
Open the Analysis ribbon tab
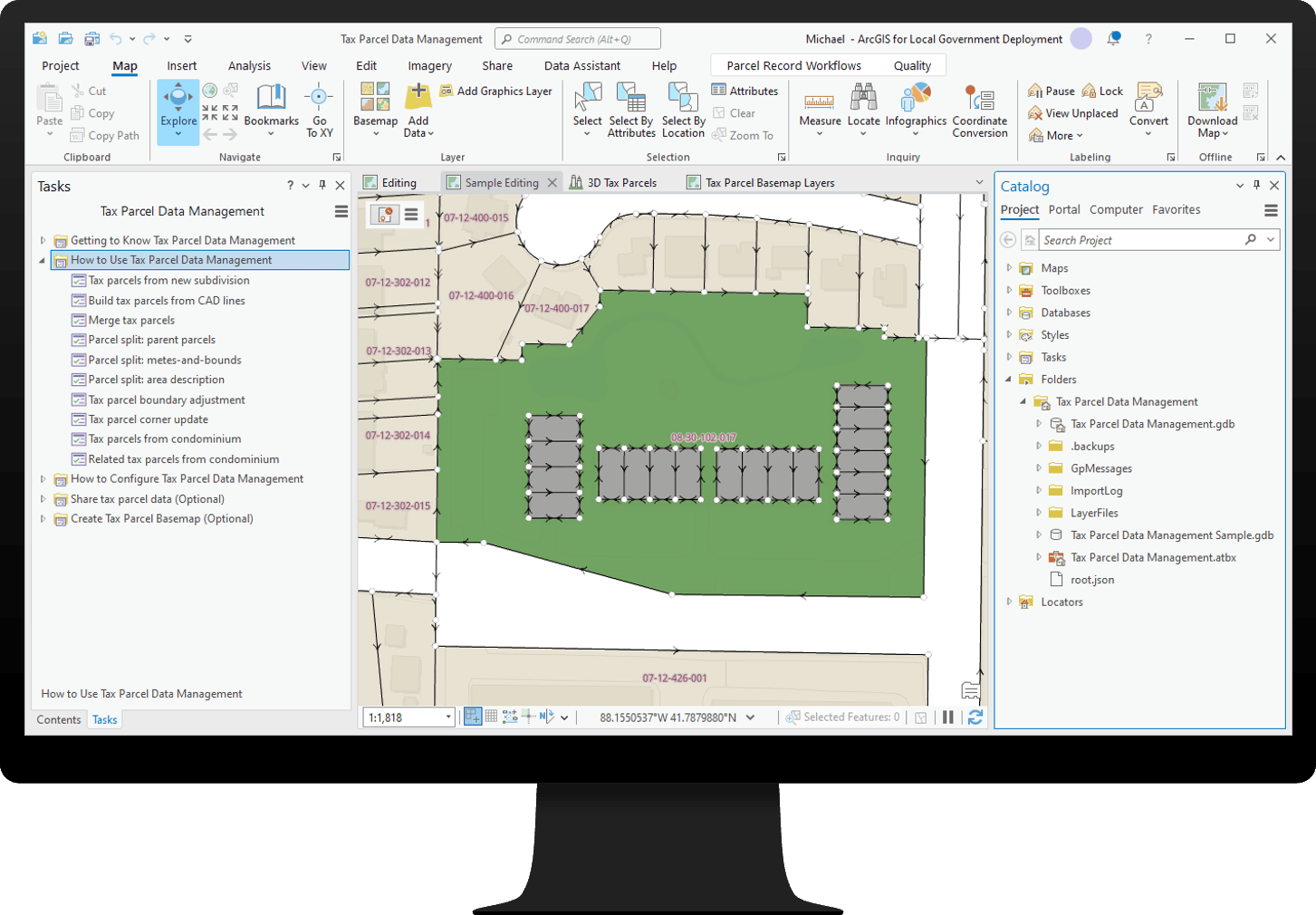point(249,66)
